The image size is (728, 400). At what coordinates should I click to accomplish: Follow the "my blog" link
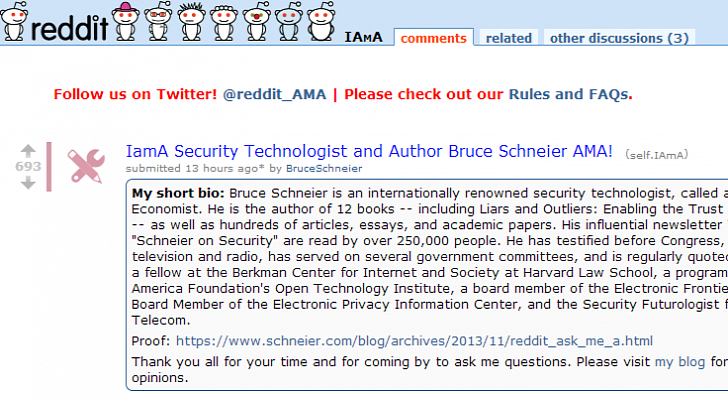[x=679, y=362]
